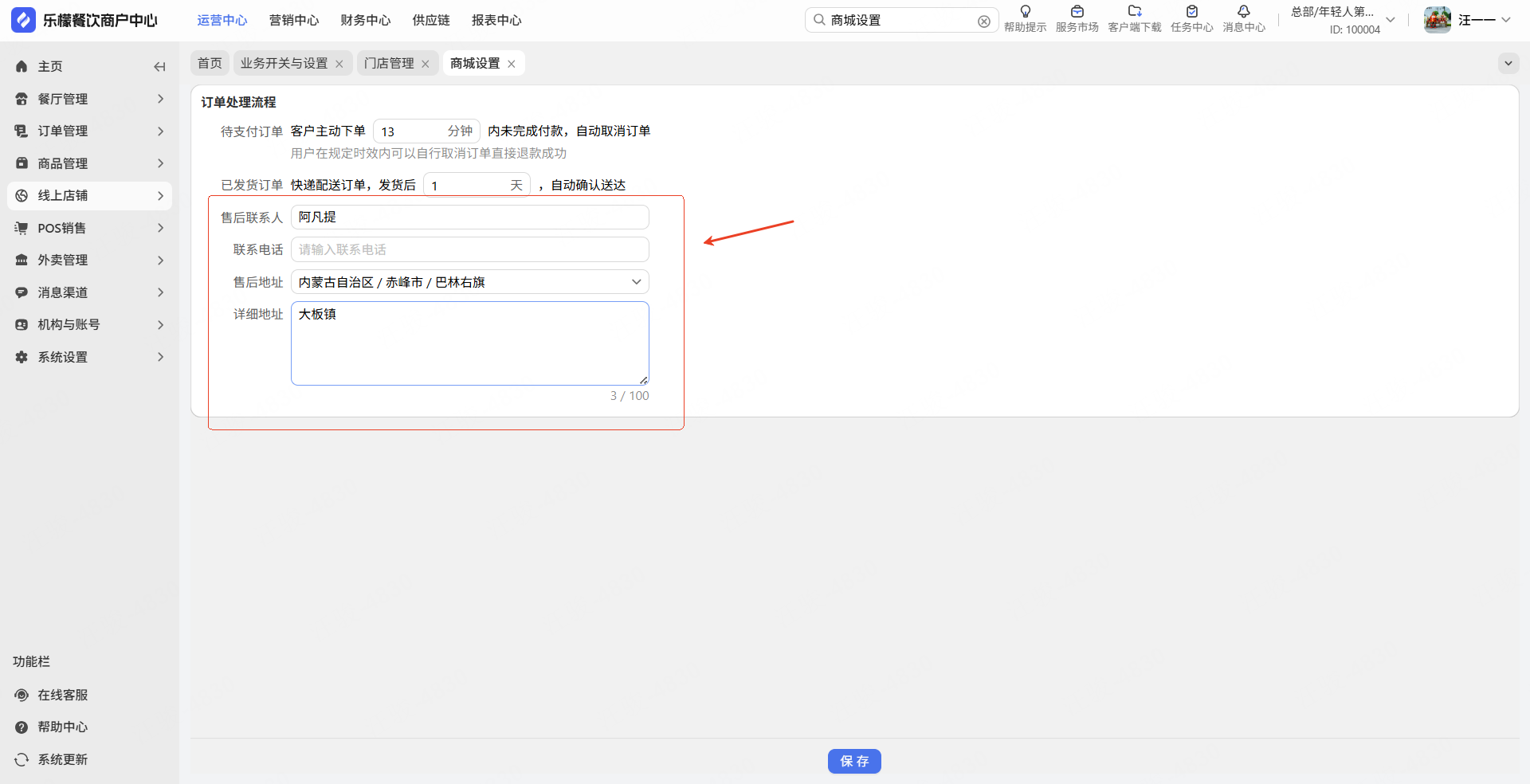Close the 业务开关与设置 tab
This screenshot has width=1530, height=784.
339,64
